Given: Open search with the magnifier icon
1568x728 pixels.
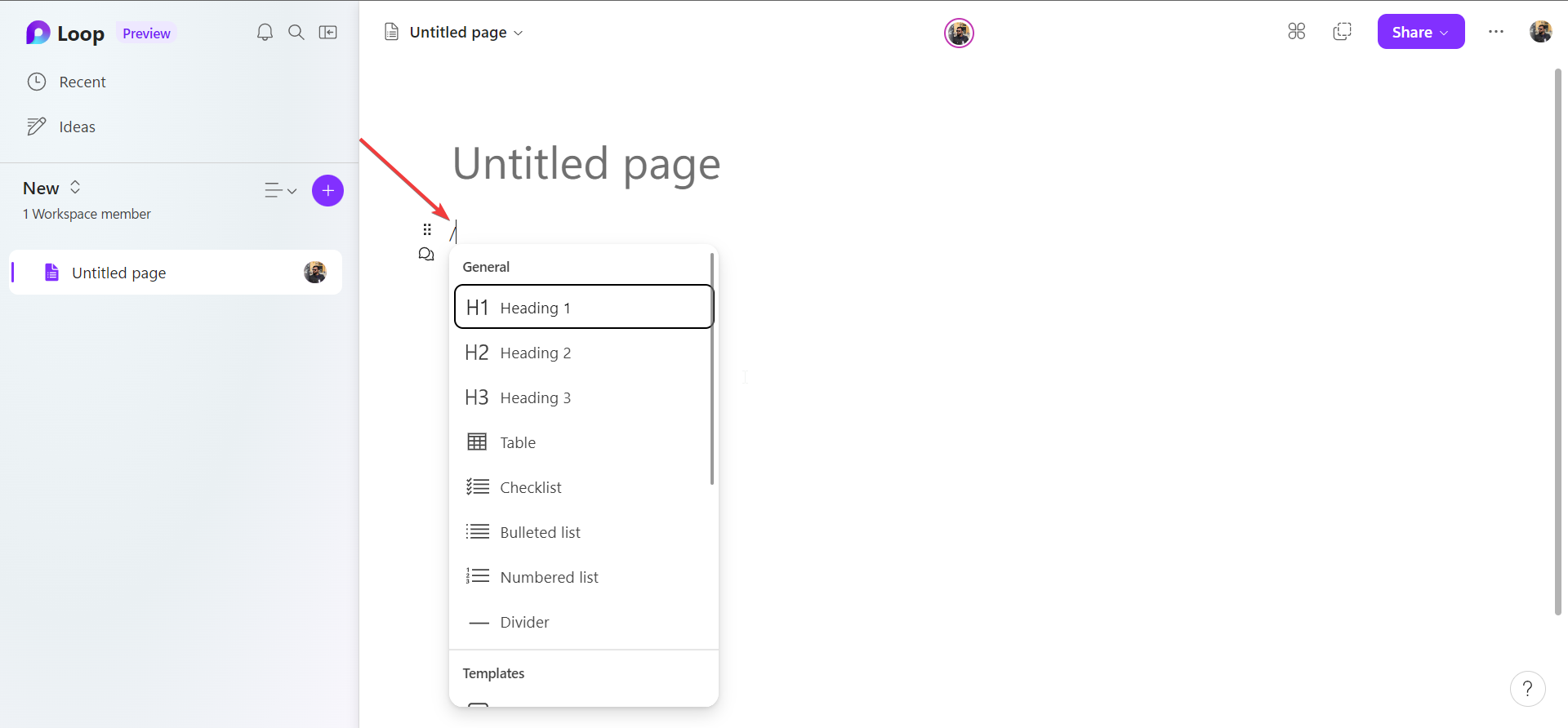Looking at the screenshot, I should click(x=296, y=33).
